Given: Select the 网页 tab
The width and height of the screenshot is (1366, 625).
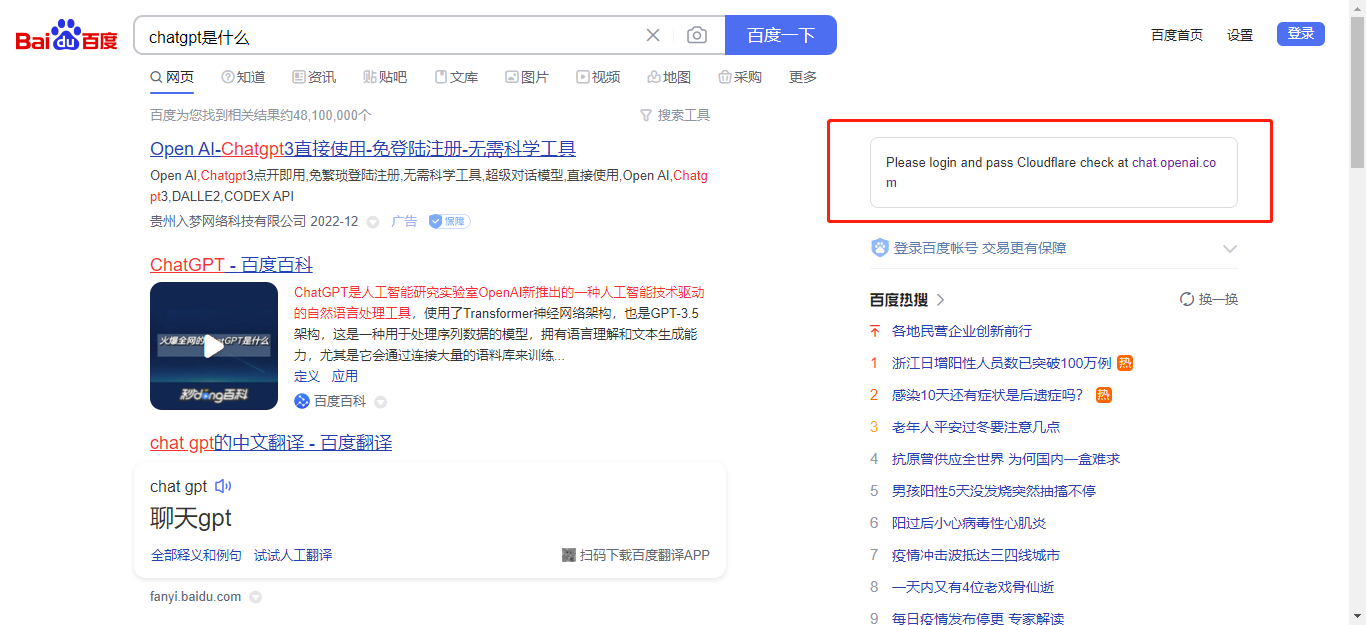Looking at the screenshot, I should tap(172, 77).
